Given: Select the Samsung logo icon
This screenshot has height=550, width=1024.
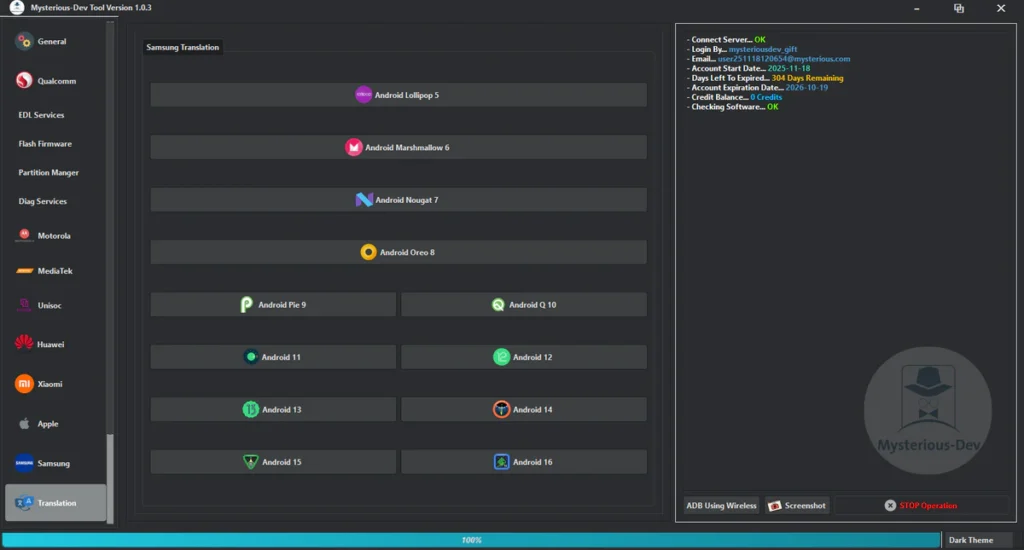Looking at the screenshot, I should click(x=24, y=463).
